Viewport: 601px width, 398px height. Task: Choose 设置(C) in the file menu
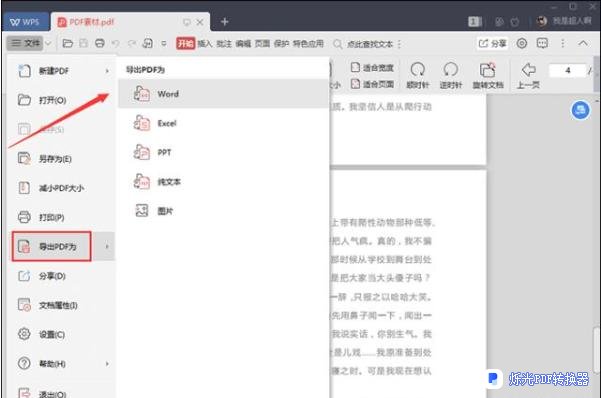click(61, 334)
